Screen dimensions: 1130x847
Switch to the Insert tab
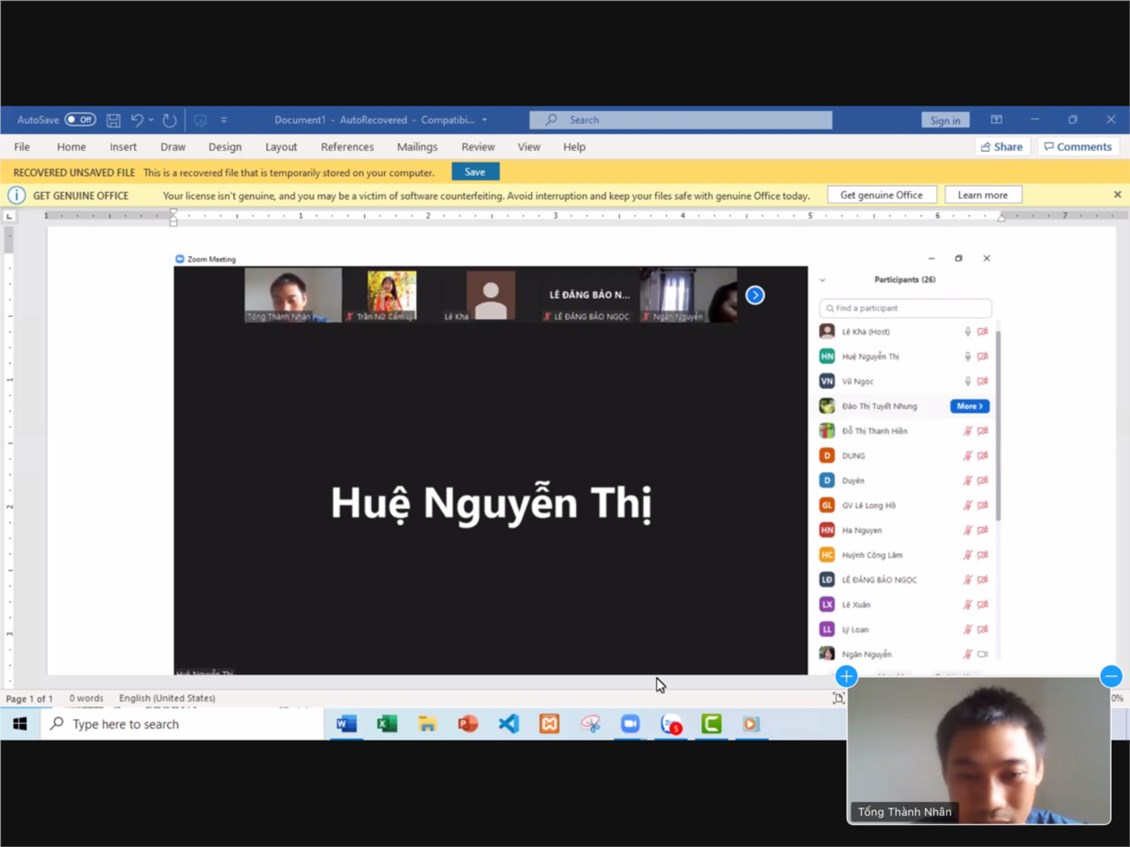[x=123, y=146]
